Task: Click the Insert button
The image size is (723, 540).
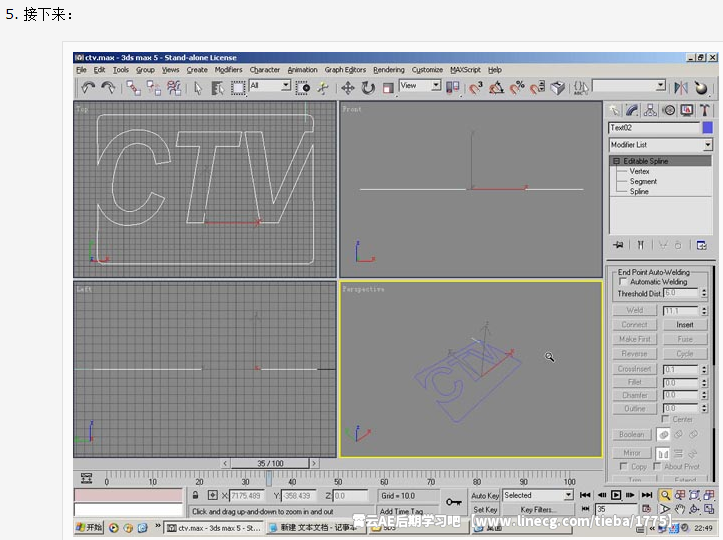Action: (x=685, y=325)
